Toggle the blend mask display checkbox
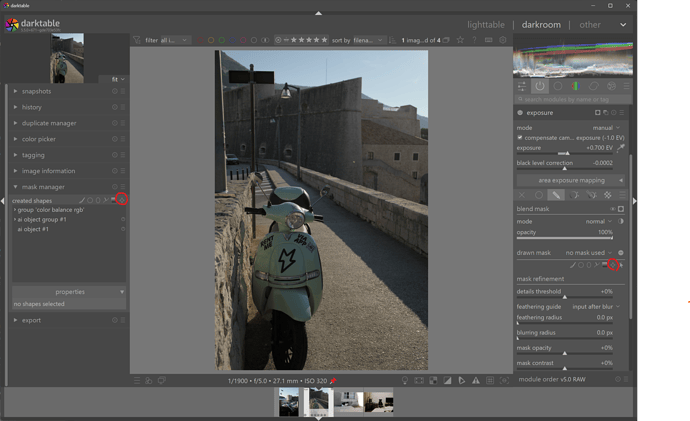Viewport: 690px width, 421px height. tap(621, 209)
